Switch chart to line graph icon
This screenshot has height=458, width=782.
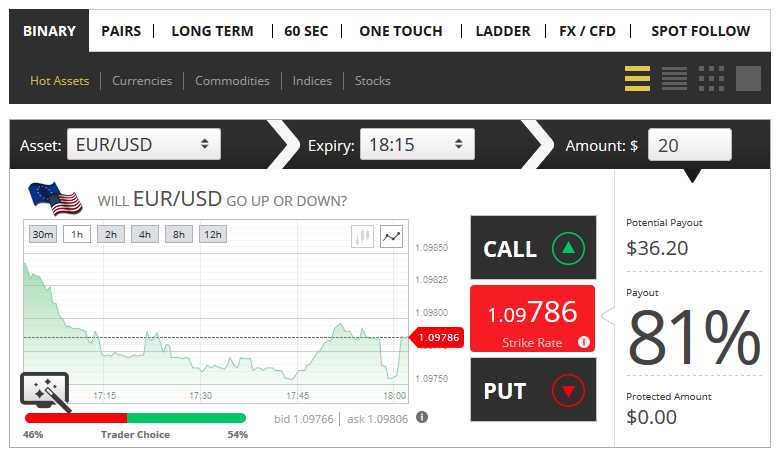pos(391,236)
